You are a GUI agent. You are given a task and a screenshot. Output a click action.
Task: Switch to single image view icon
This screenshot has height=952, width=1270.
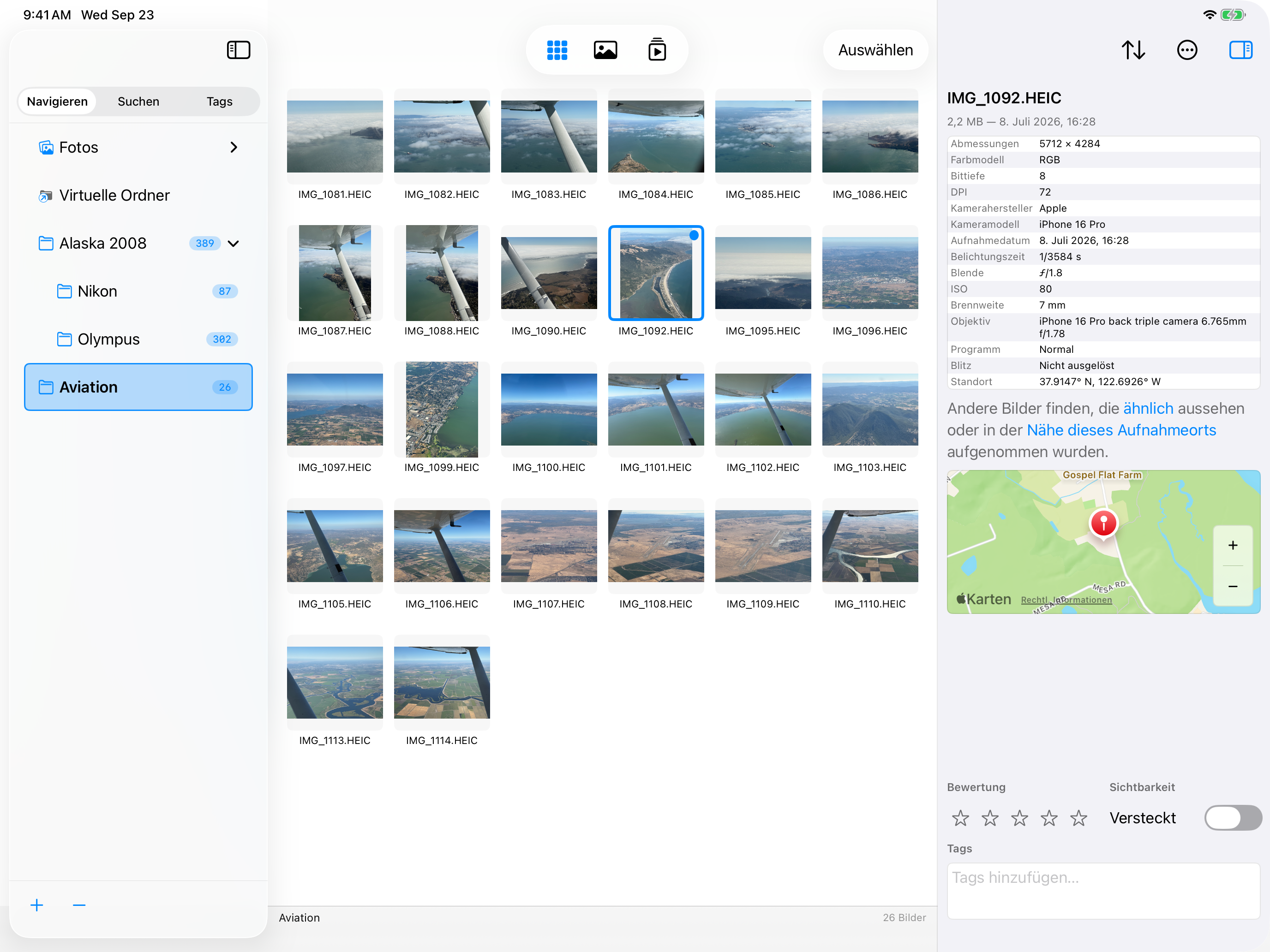[x=605, y=50]
